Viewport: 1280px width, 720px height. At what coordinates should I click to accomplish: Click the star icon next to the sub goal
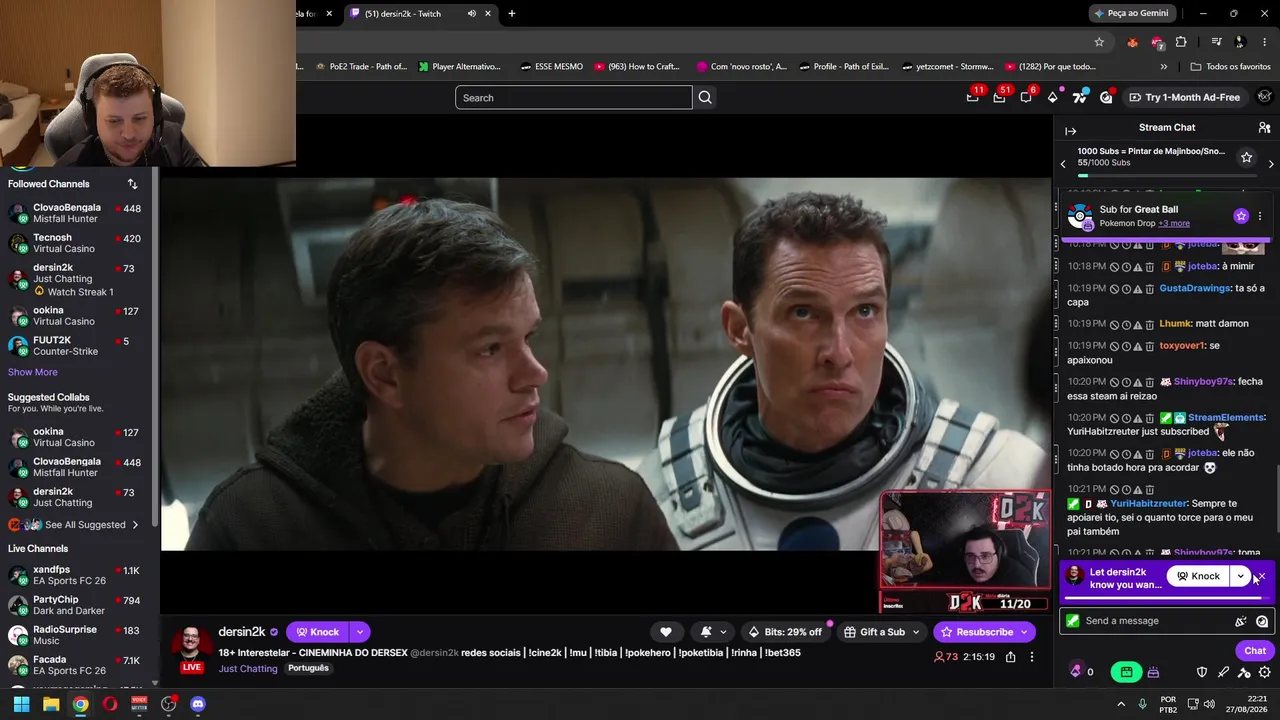point(1246,157)
